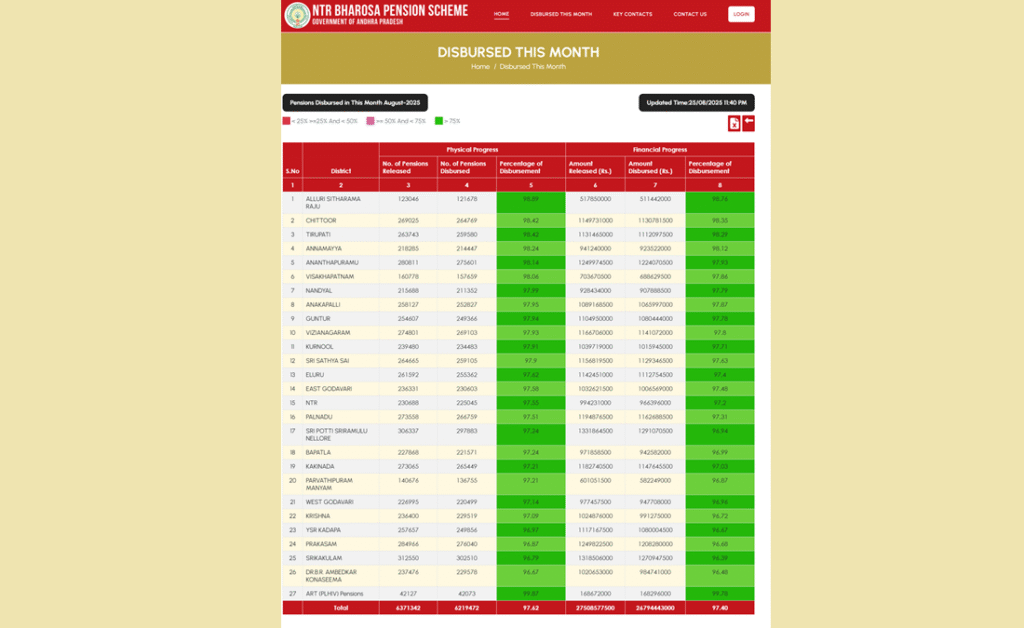
Task: Open the HOME navigation menu item
Action: pos(502,14)
